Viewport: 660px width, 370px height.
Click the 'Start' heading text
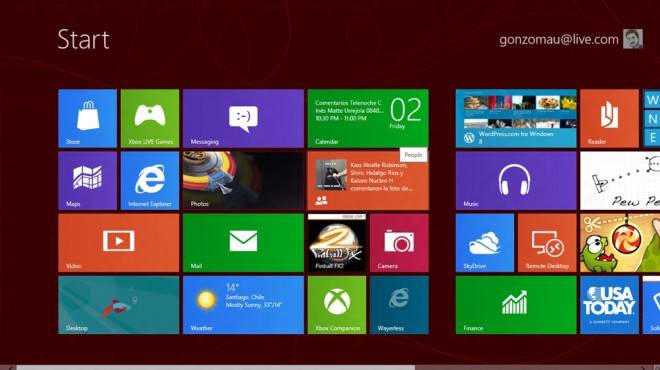click(x=83, y=40)
